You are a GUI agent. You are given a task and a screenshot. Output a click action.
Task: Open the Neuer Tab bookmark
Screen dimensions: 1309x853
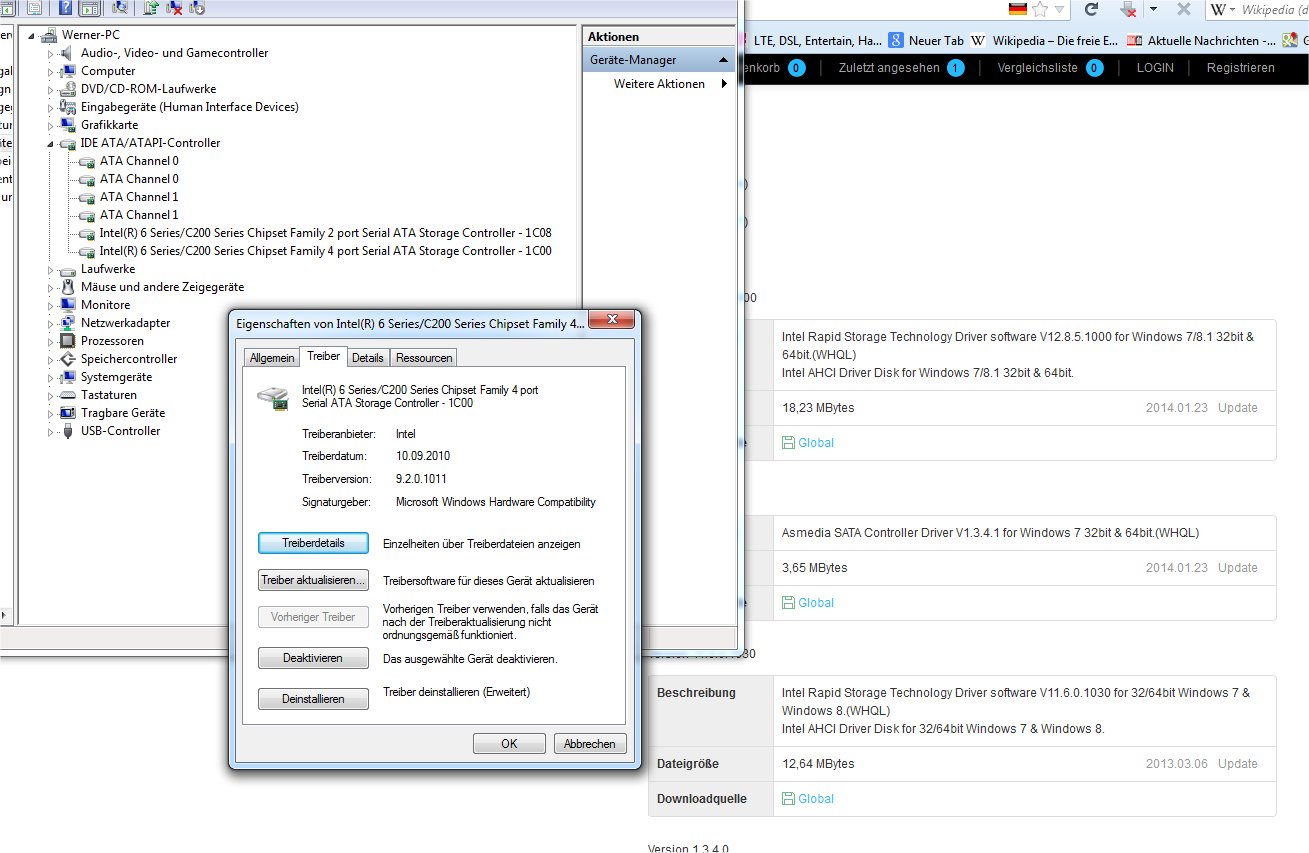pyautogui.click(x=926, y=41)
